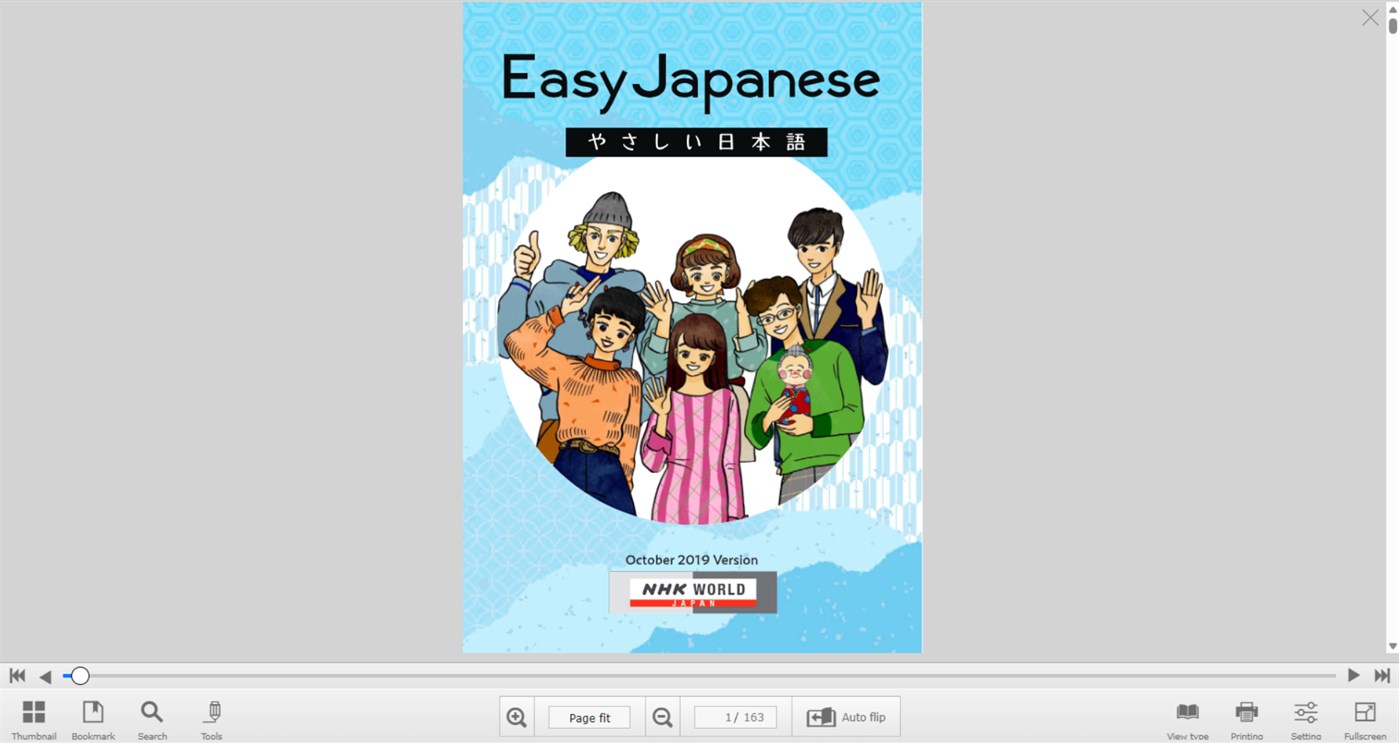Select the Page fit zoom field
This screenshot has width=1399, height=743.
point(589,718)
